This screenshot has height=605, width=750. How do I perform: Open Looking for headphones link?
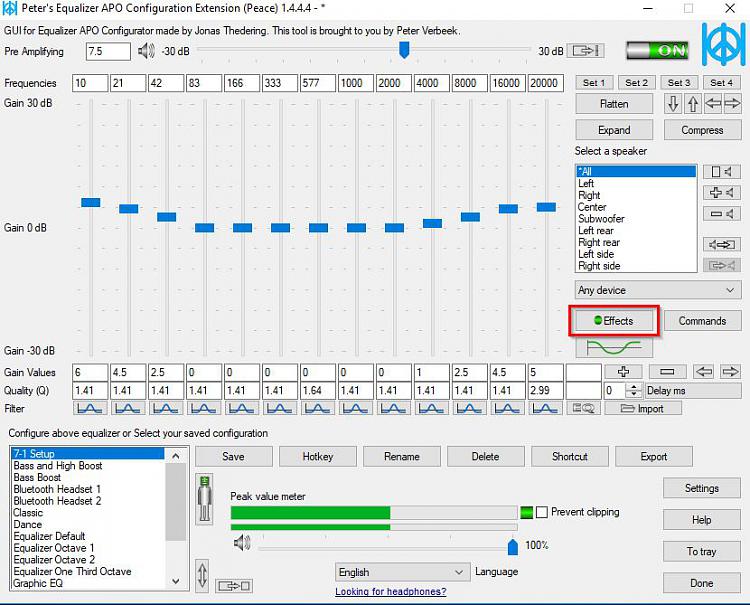[390, 592]
